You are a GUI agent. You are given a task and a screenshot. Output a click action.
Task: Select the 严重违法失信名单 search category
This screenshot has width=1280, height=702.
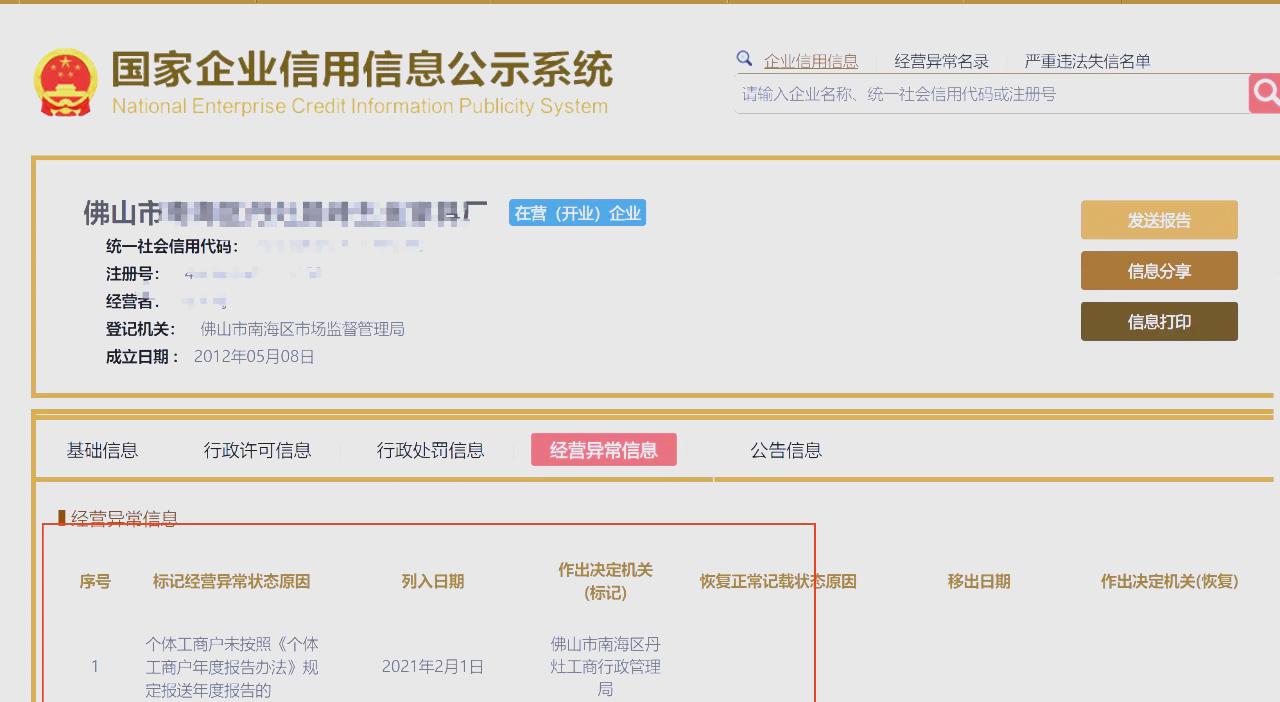coord(1087,61)
